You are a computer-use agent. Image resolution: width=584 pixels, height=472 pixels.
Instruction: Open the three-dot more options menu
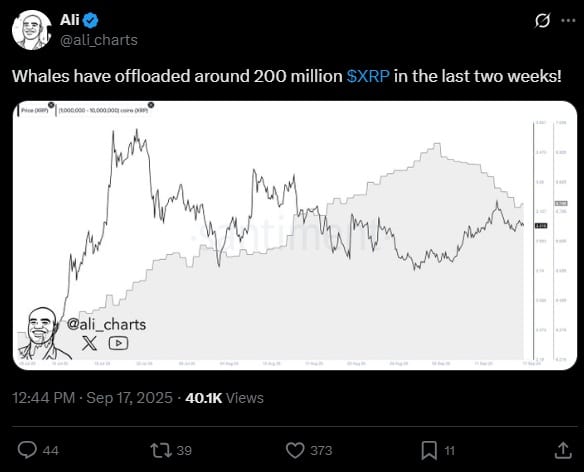(x=568, y=20)
